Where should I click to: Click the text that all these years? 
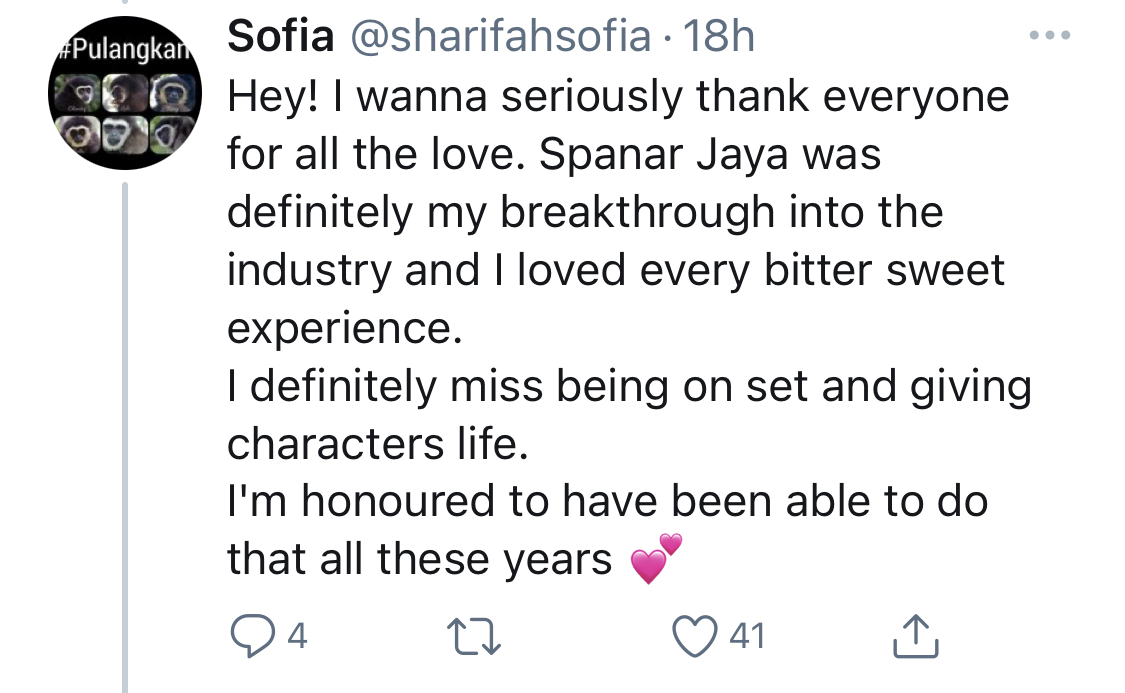click(x=419, y=559)
